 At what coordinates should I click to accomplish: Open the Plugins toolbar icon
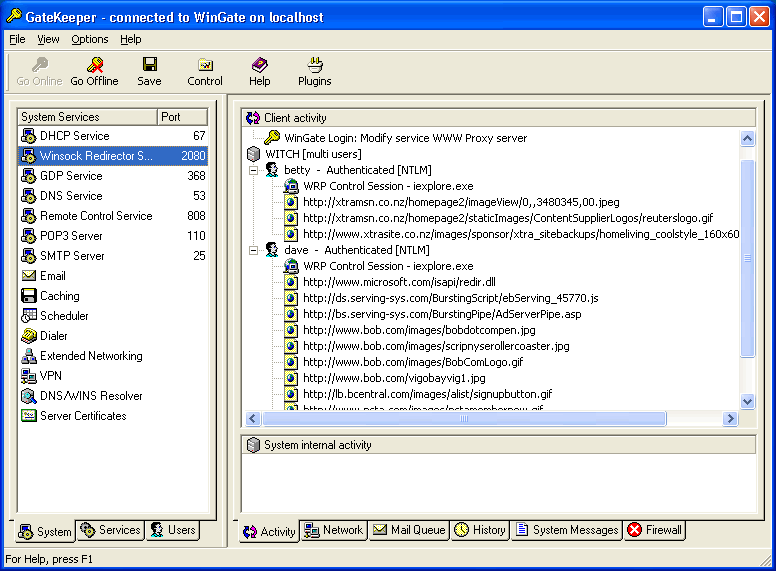[x=315, y=64]
